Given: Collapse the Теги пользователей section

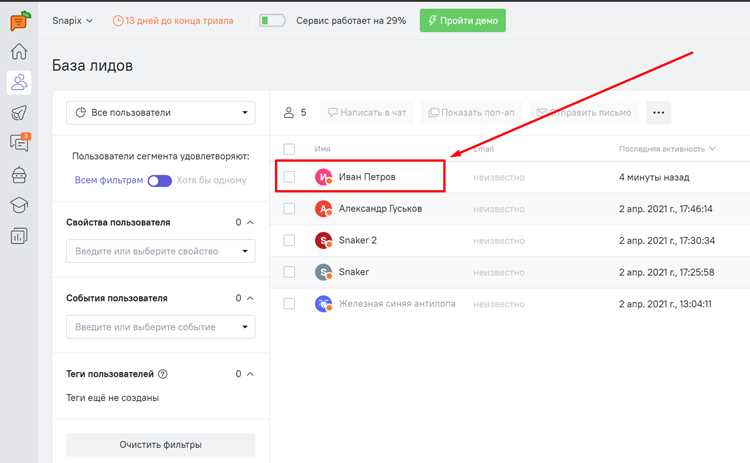Looking at the screenshot, I should (x=250, y=374).
